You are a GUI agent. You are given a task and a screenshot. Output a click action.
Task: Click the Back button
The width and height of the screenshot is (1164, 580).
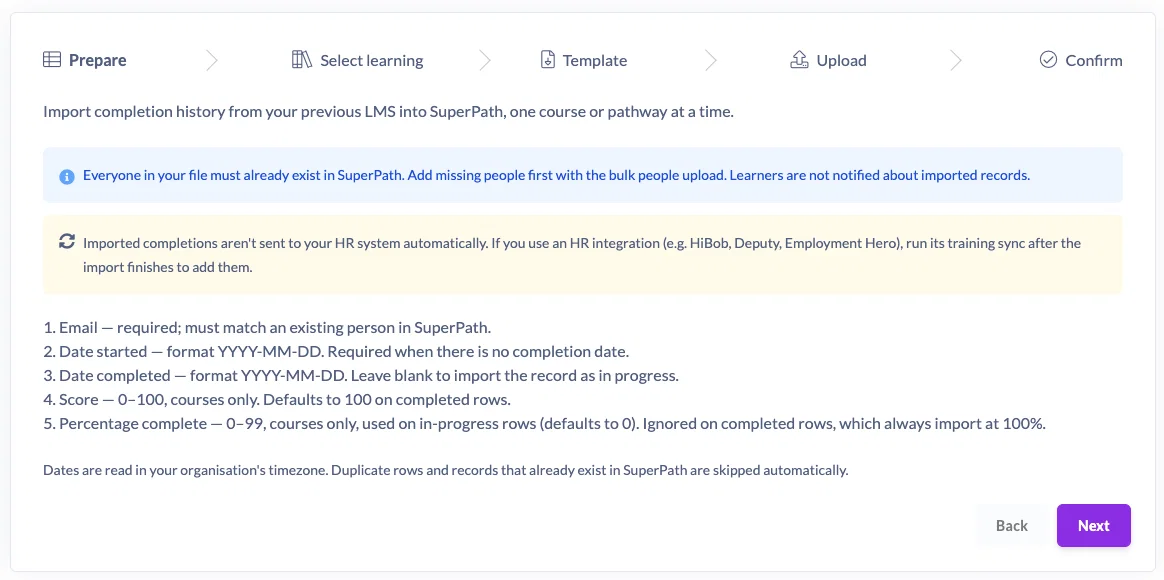1012,526
